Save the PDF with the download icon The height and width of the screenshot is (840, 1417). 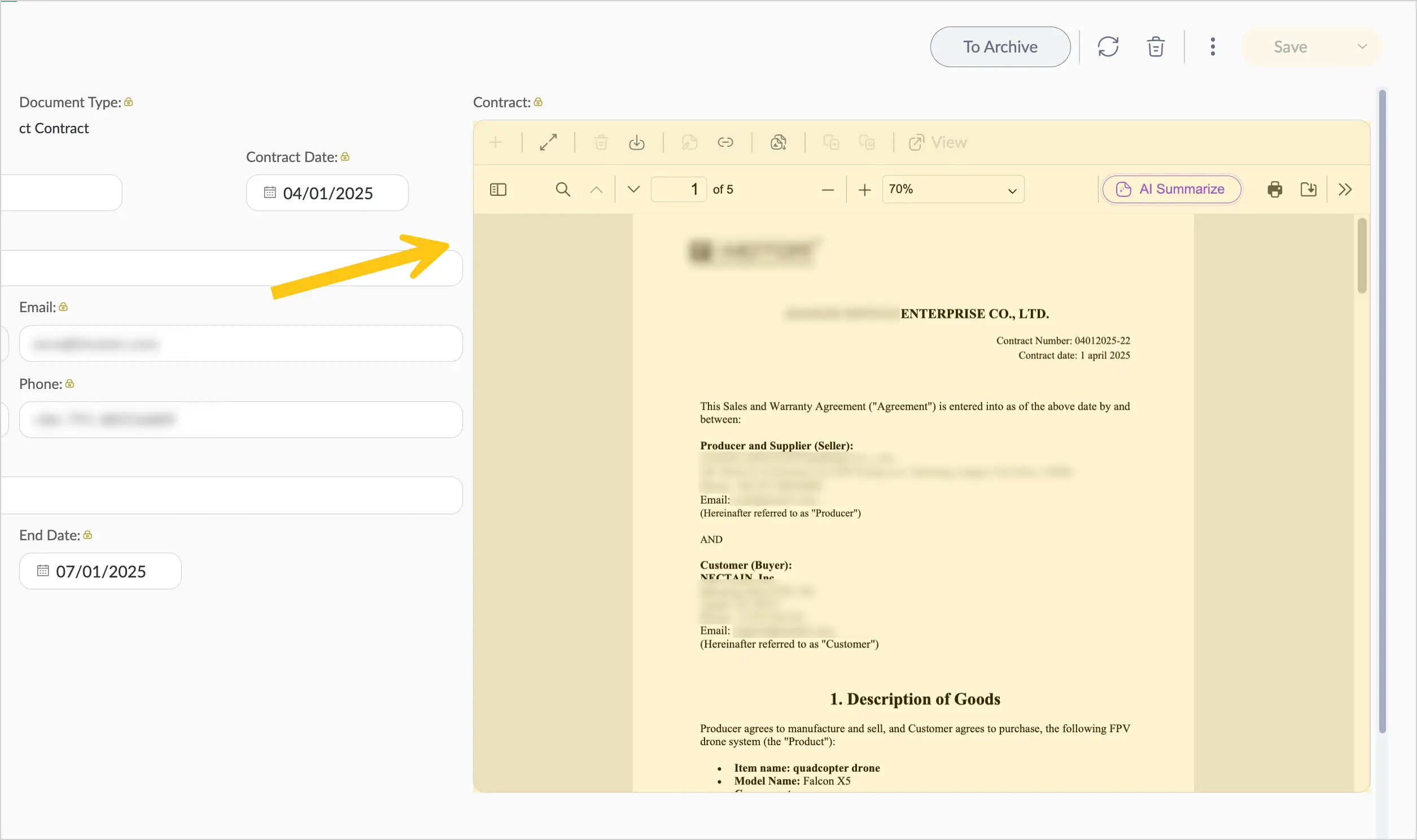(x=1309, y=189)
